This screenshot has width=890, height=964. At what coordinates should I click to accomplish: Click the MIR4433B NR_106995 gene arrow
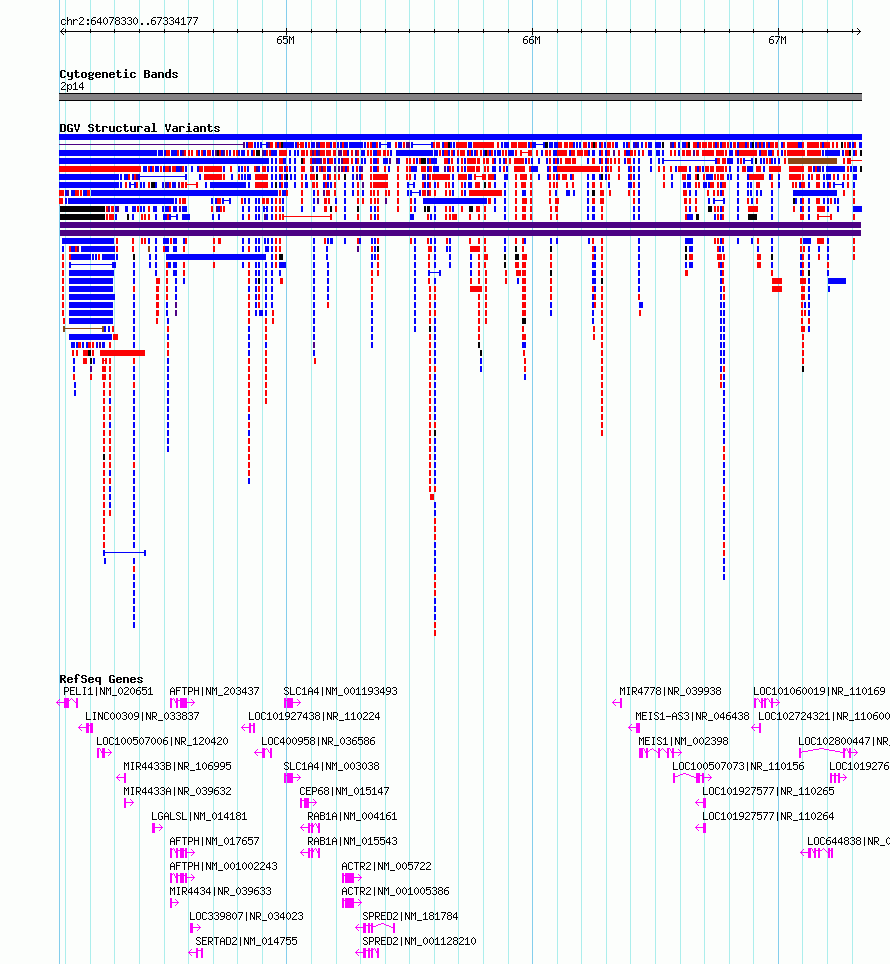pos(121,778)
